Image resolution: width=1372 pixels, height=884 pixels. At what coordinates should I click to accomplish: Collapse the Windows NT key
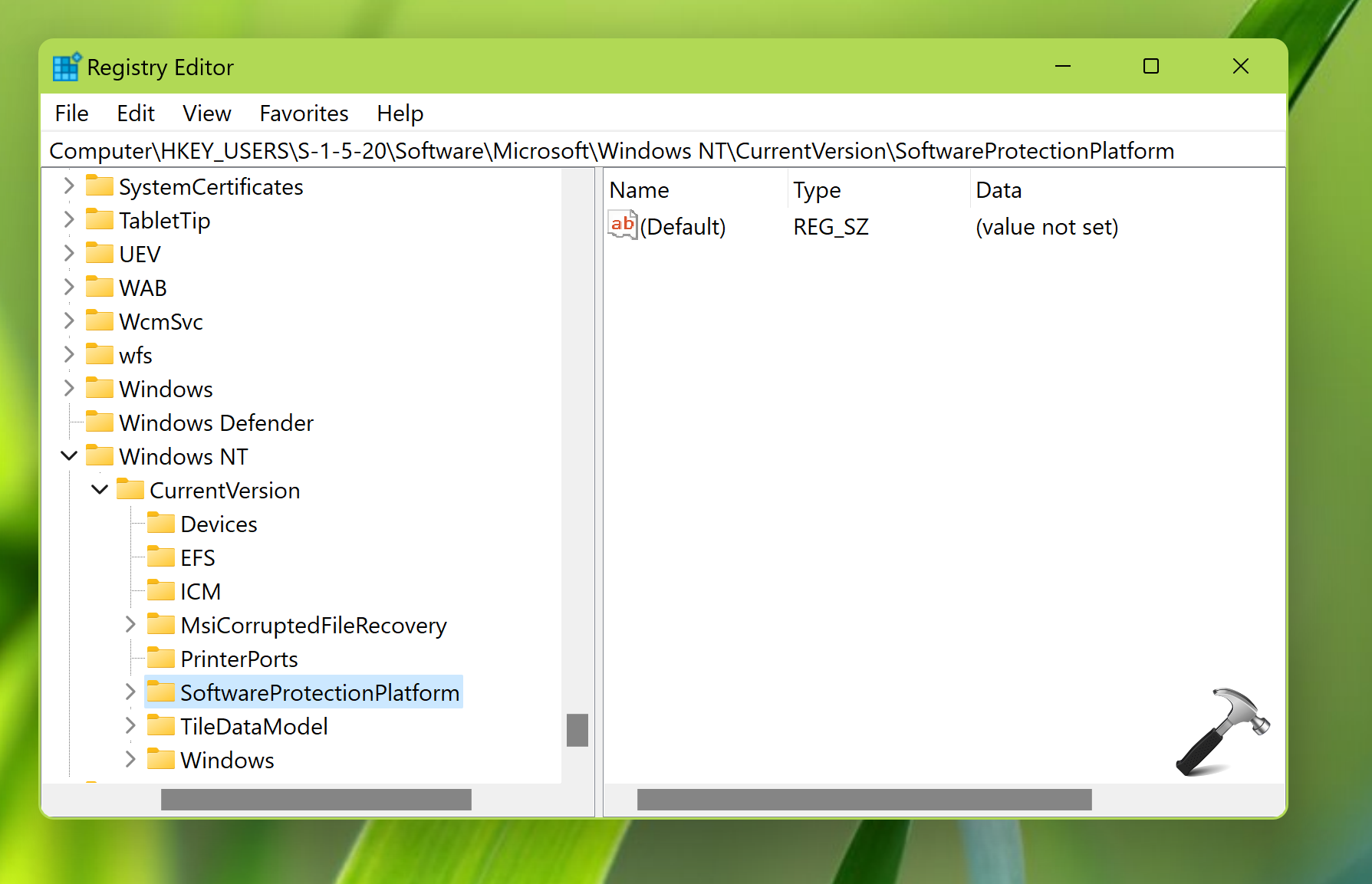(69, 456)
